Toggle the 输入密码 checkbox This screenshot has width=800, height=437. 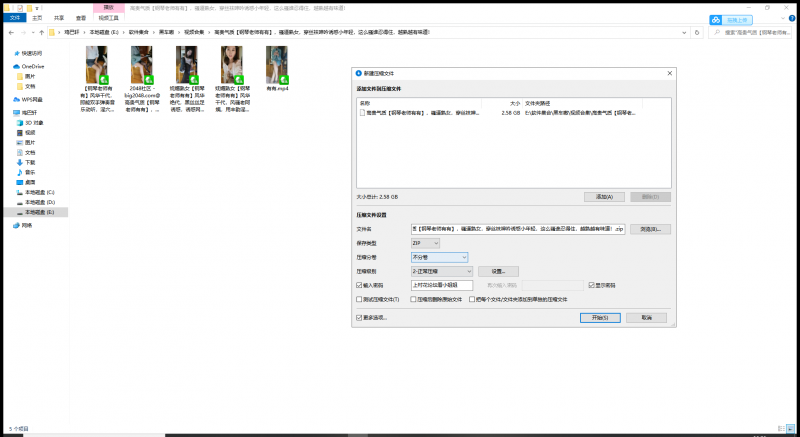(x=360, y=285)
